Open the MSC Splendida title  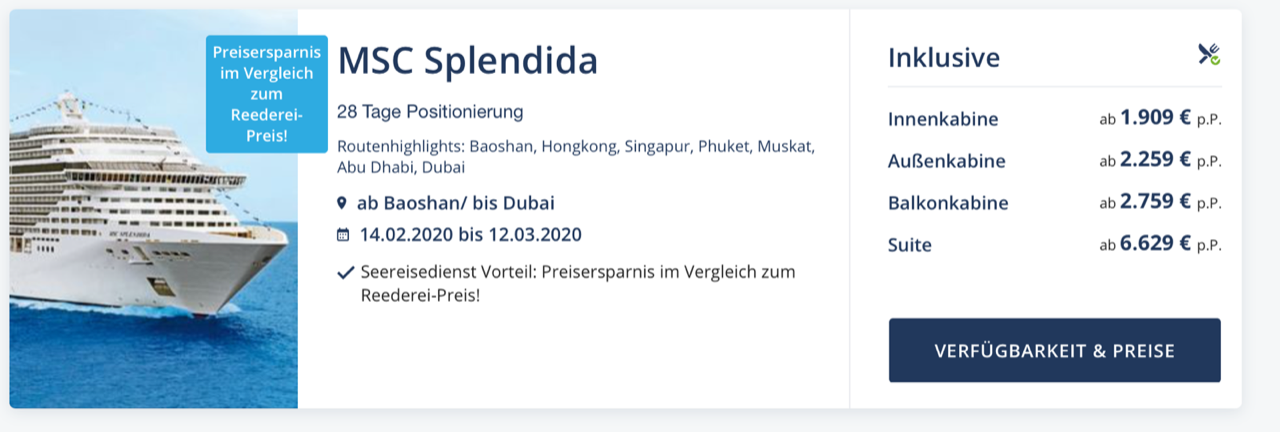468,61
